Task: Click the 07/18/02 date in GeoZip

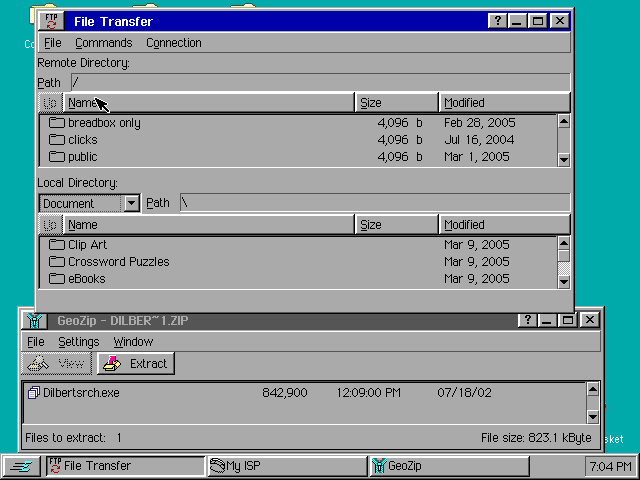Action: click(x=464, y=393)
